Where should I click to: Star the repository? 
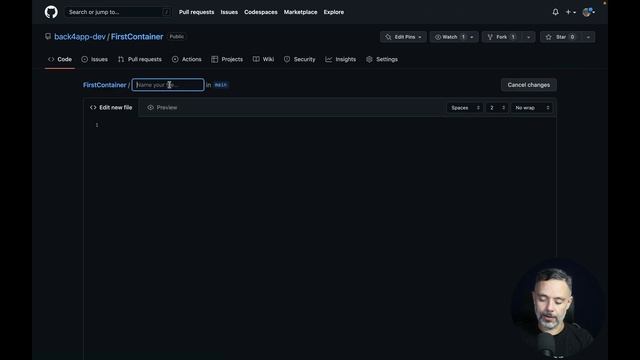tap(561, 37)
